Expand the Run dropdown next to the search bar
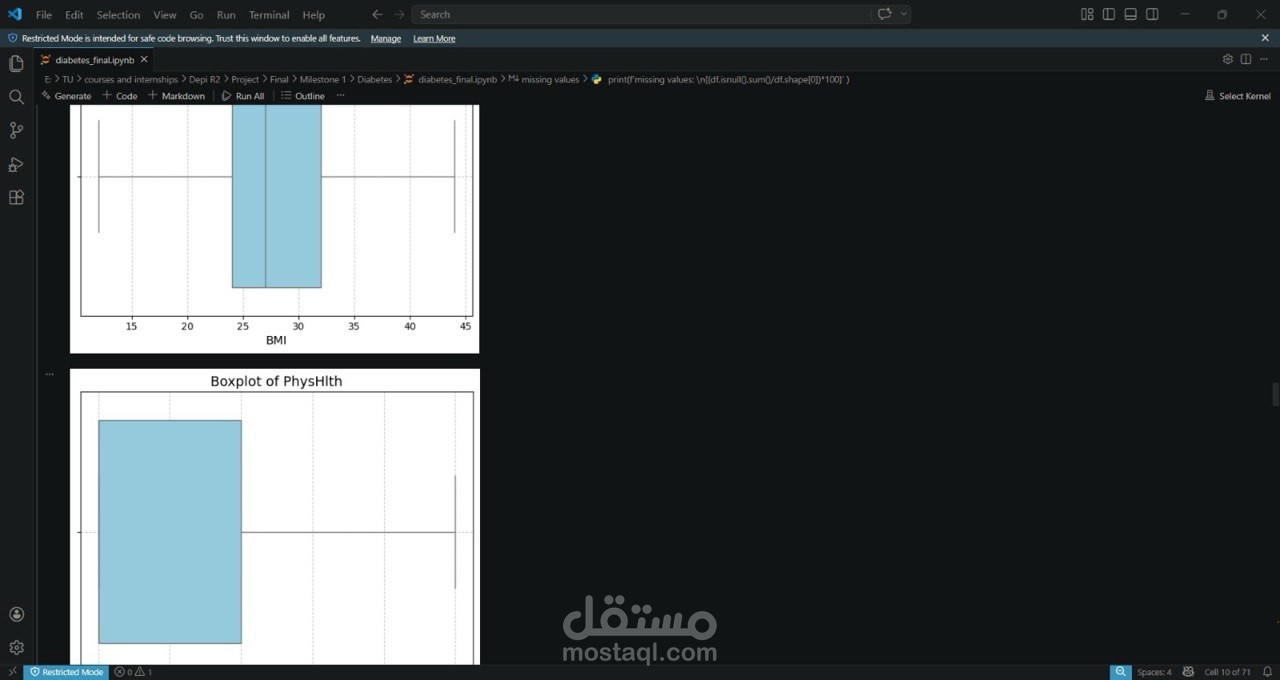1280x680 pixels. 905,14
